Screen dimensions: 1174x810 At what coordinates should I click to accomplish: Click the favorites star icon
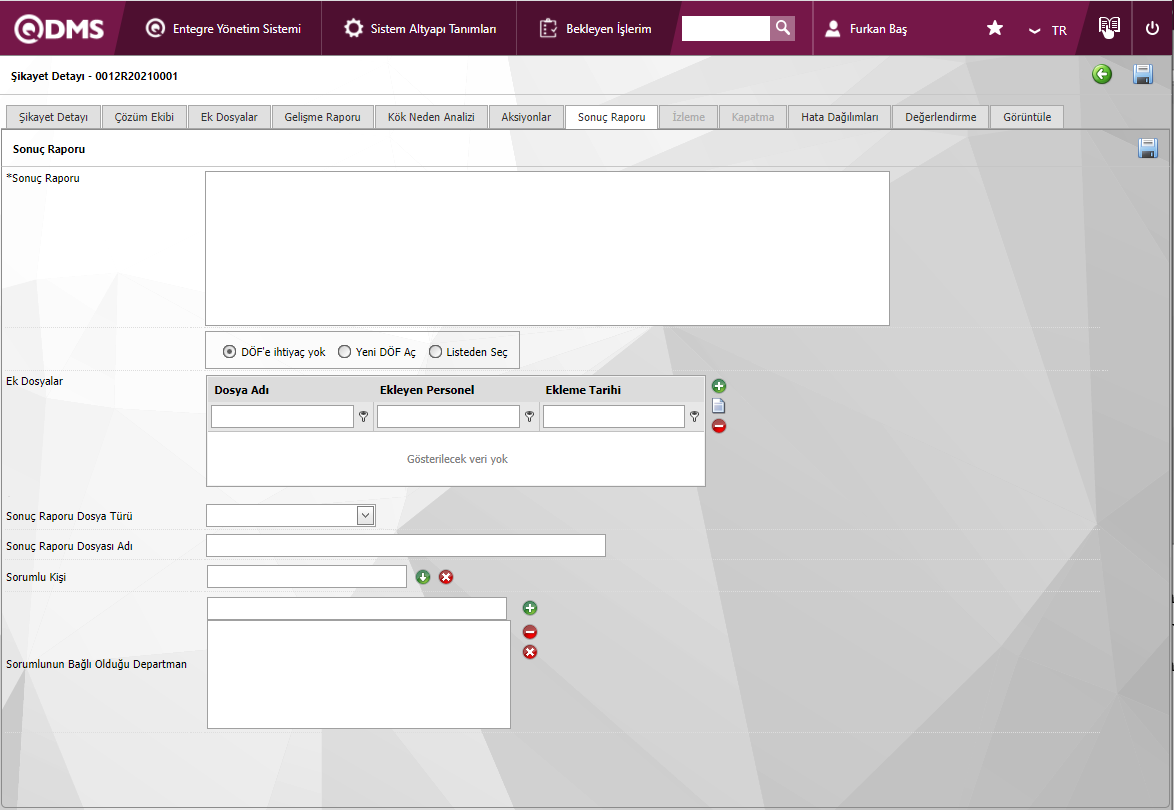coord(994,28)
